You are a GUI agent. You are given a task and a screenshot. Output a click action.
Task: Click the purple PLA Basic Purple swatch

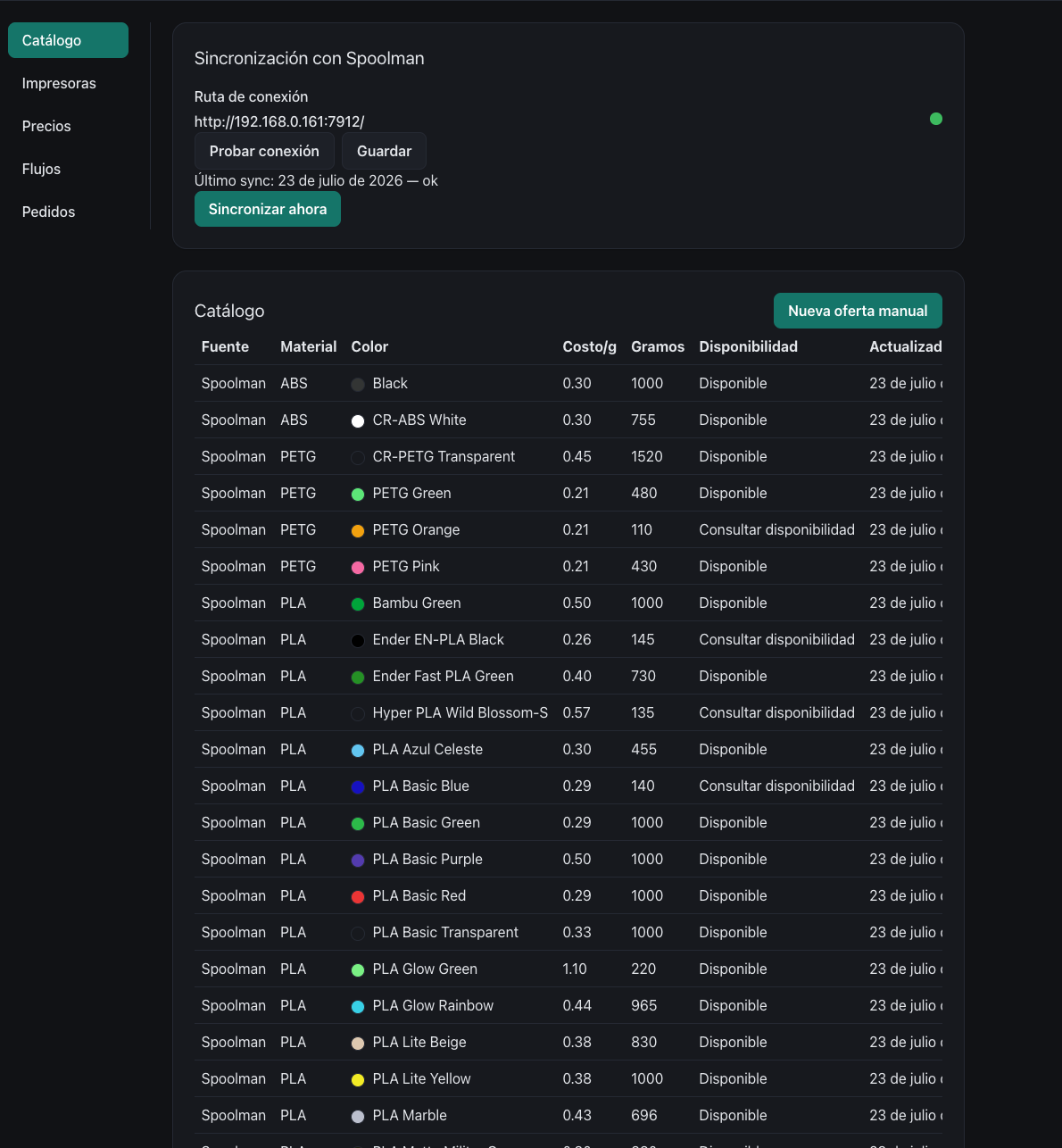[x=358, y=860]
